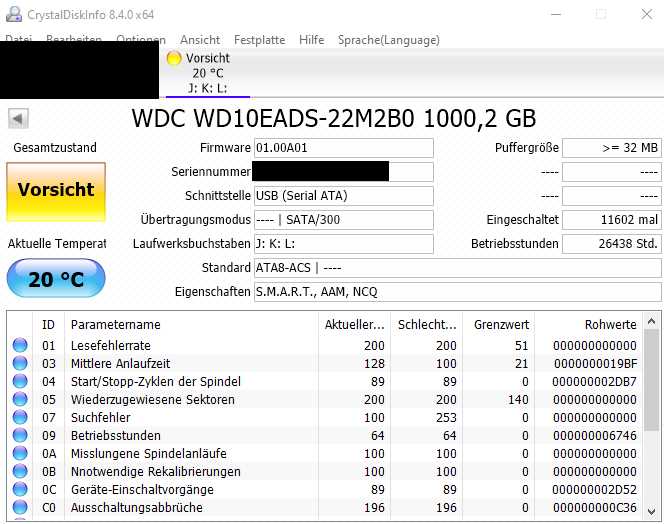Click the status orb of row 09 Betriebsstunden
Screen dimensions: 664x524
pos(20,435)
